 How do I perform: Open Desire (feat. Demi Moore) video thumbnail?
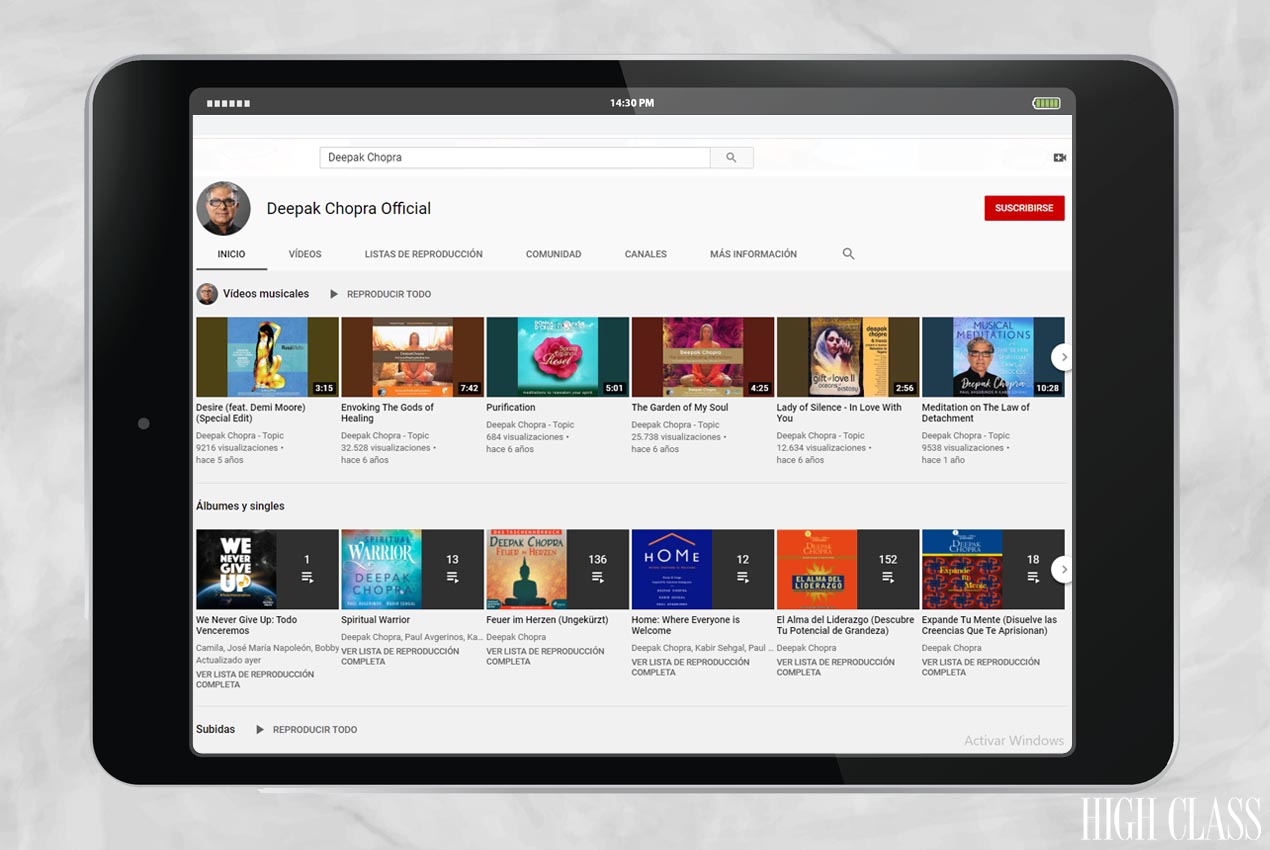pyautogui.click(x=267, y=357)
